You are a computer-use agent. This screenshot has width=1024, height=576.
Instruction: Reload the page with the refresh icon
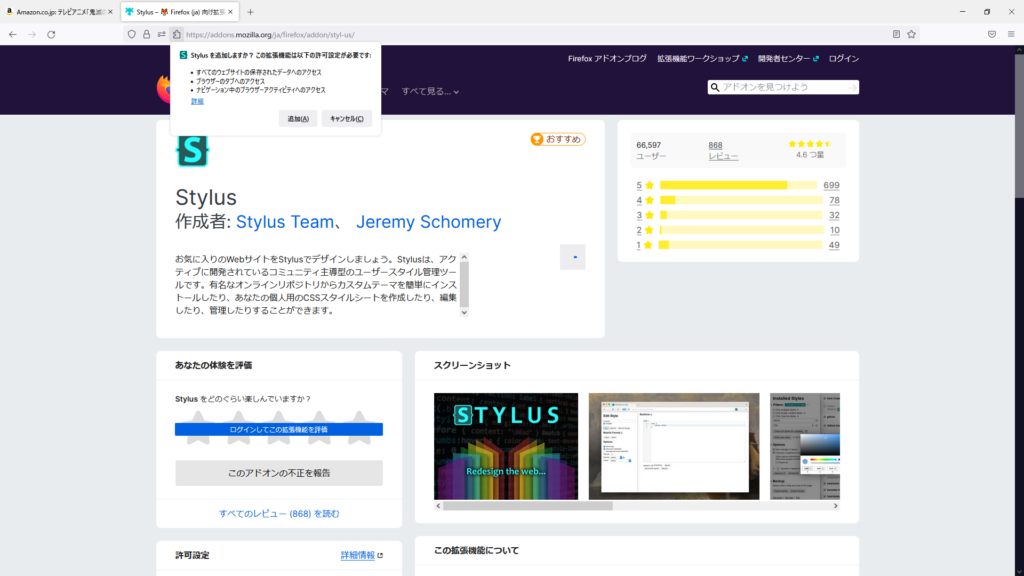52,34
